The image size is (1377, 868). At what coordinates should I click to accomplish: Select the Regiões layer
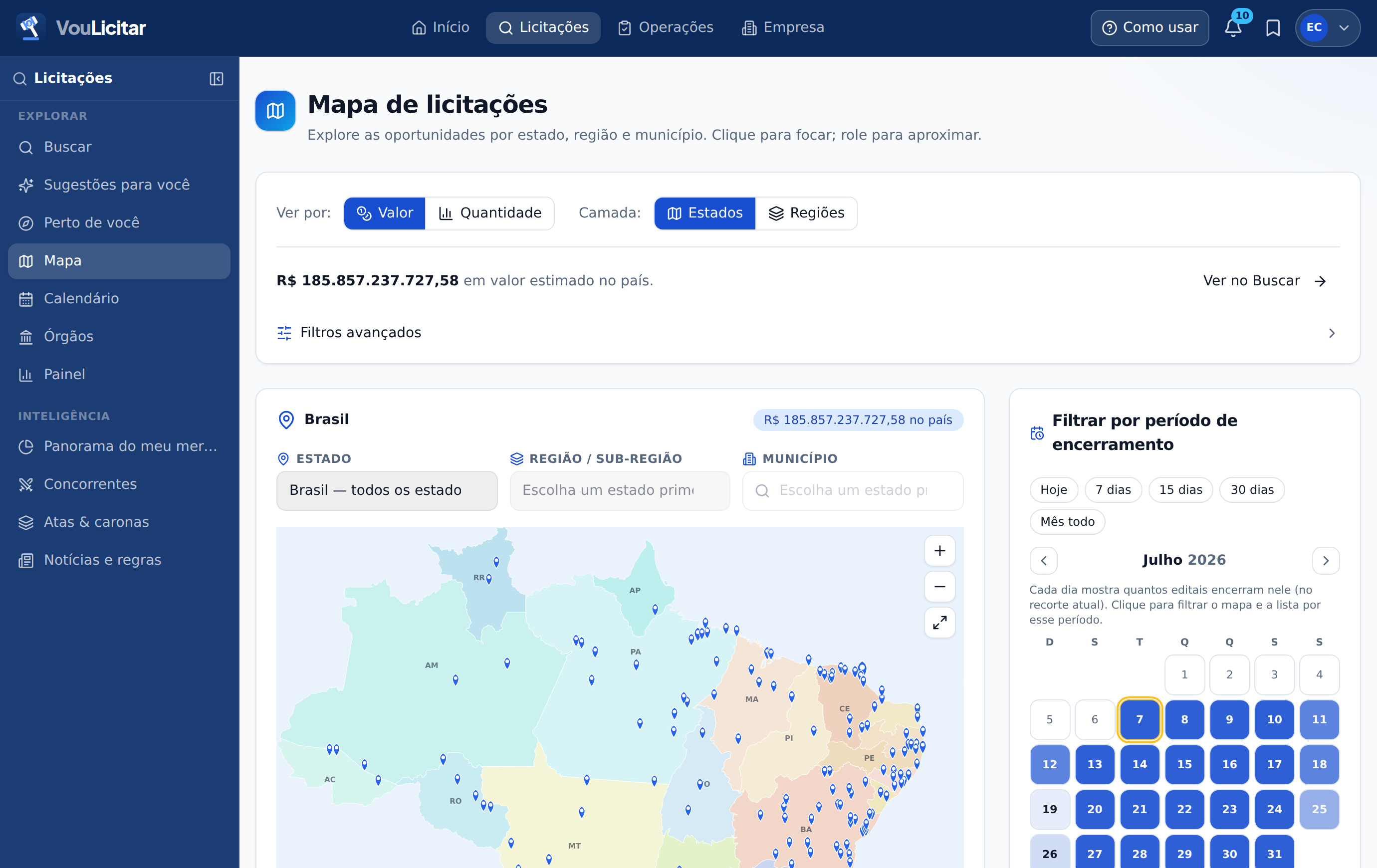(806, 214)
